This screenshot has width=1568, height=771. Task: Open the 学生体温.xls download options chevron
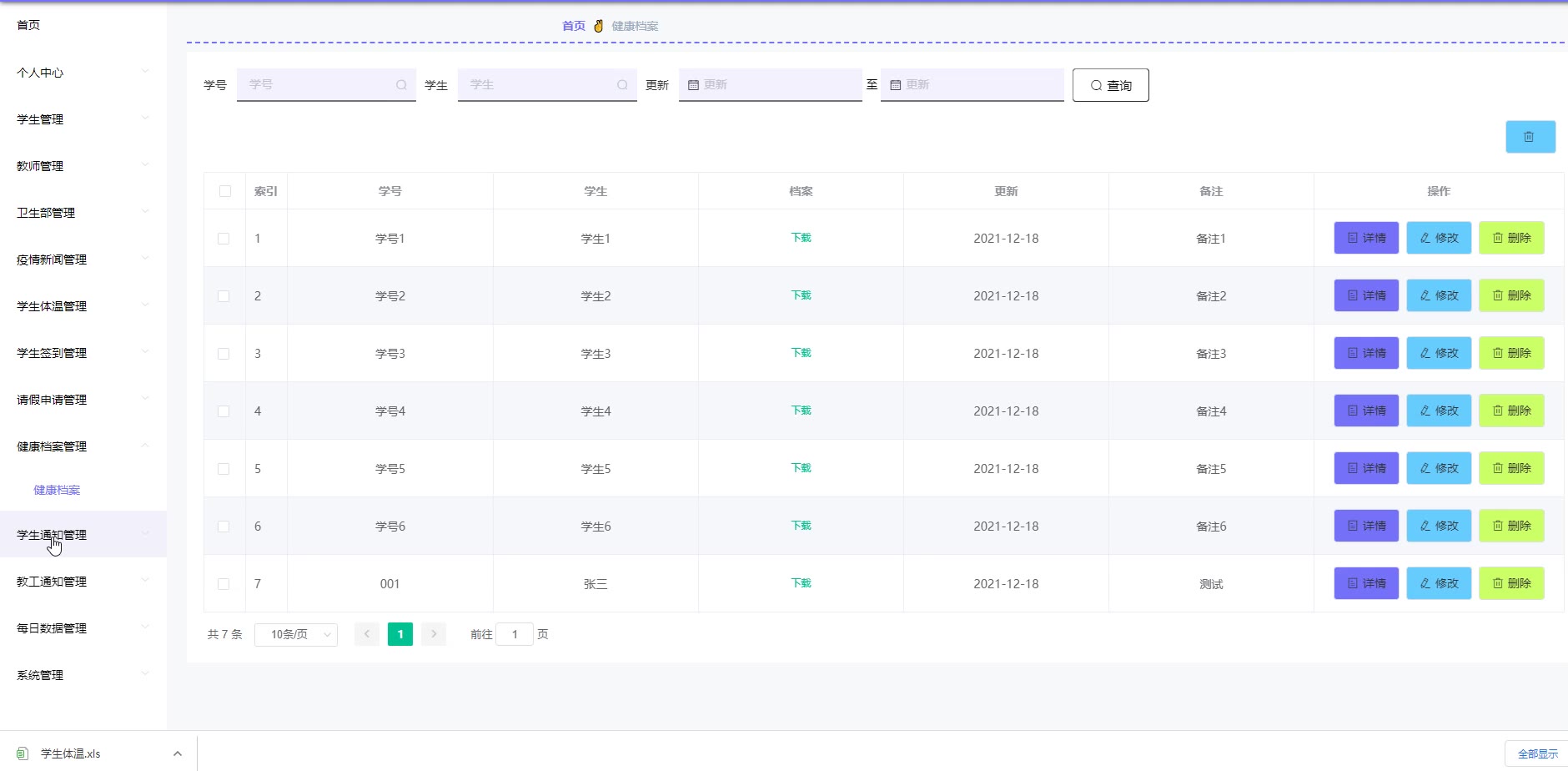tap(178, 753)
